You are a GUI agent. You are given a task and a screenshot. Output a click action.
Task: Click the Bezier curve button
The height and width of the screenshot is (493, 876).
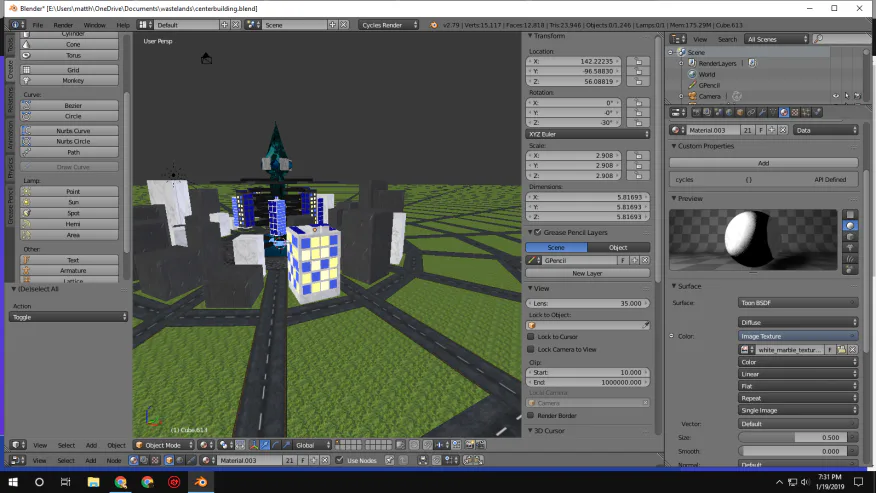(x=69, y=105)
